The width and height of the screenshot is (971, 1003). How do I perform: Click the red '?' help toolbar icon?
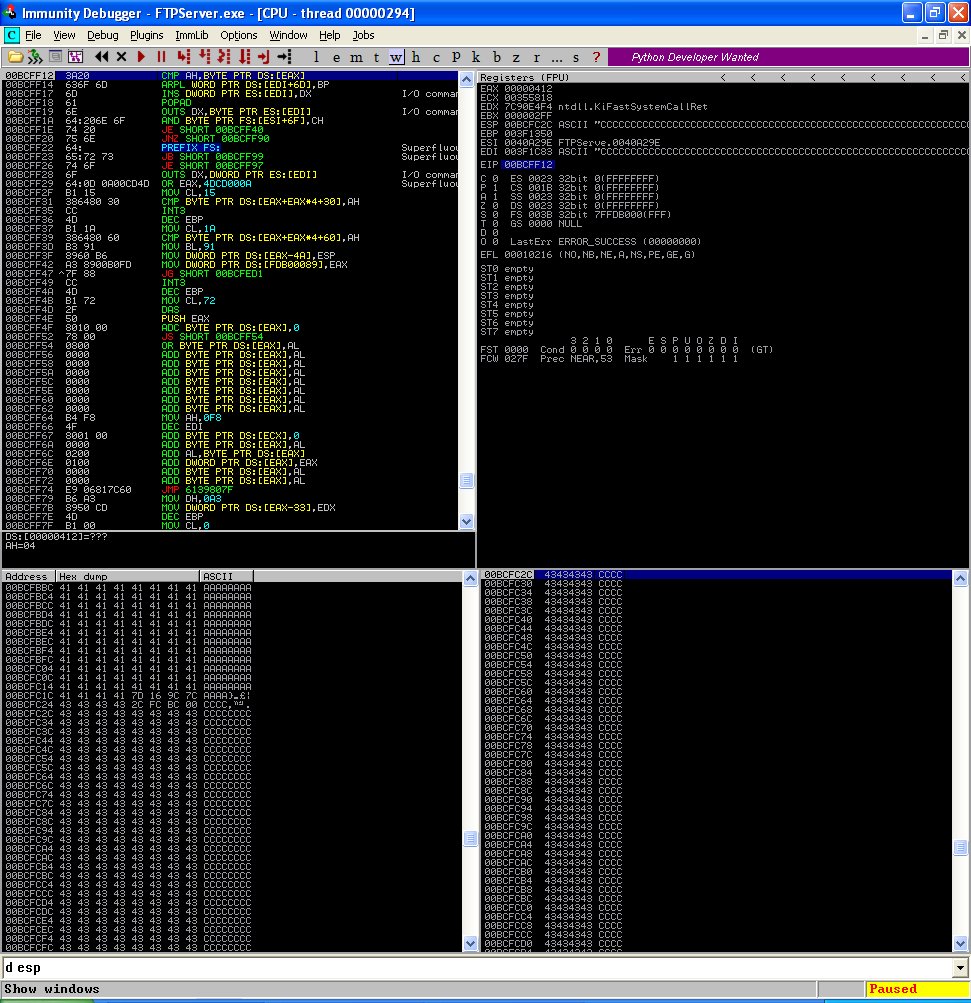[x=597, y=57]
